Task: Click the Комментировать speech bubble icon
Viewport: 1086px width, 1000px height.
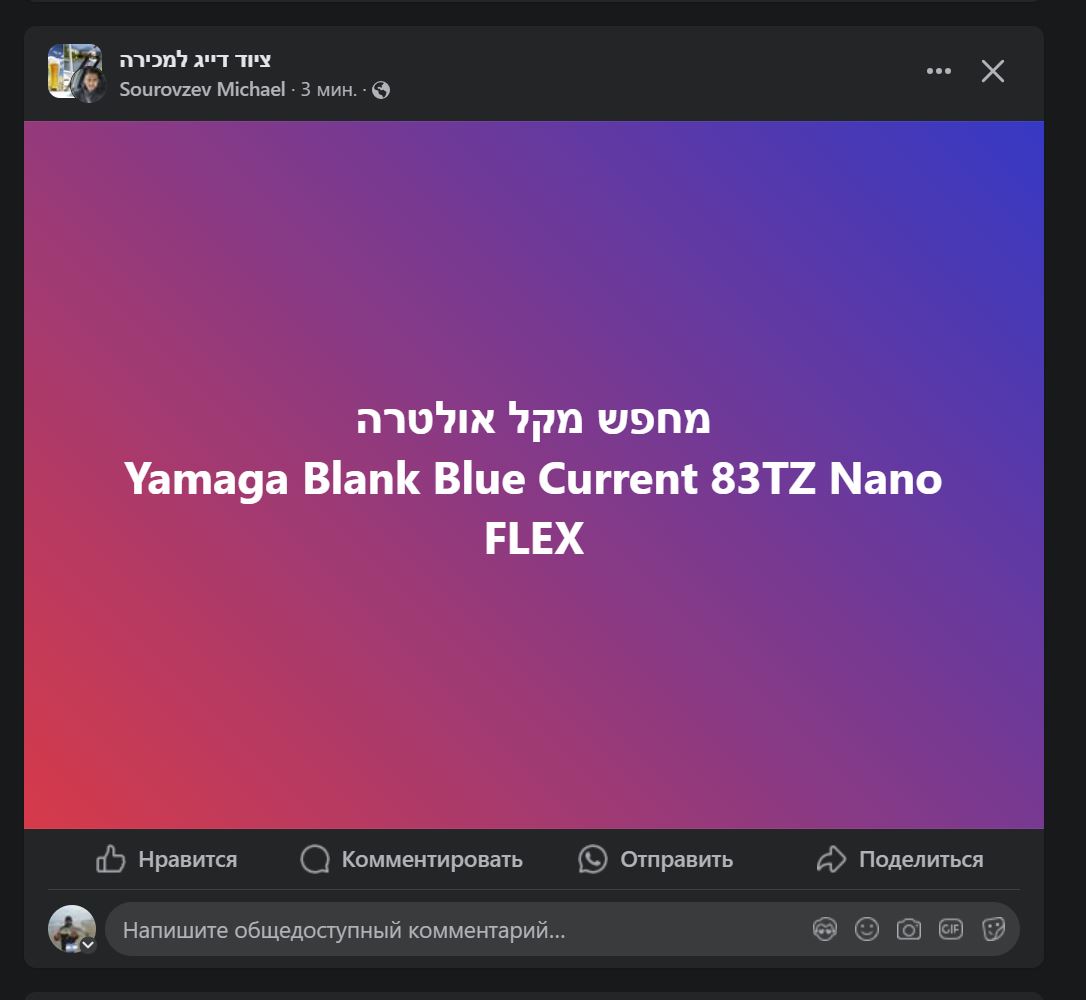Action: (x=314, y=859)
